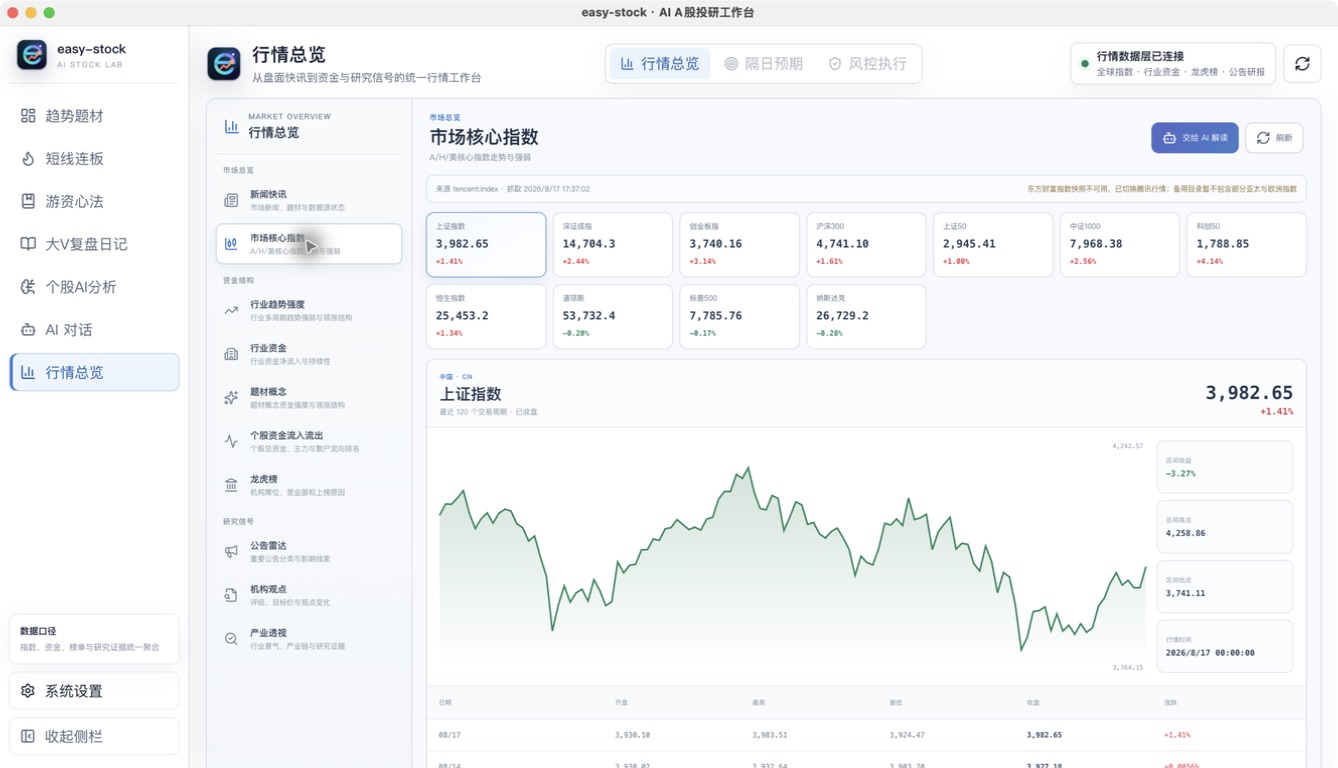Click the refresh icon at top right
Image resolution: width=1338 pixels, height=768 pixels.
point(1302,63)
